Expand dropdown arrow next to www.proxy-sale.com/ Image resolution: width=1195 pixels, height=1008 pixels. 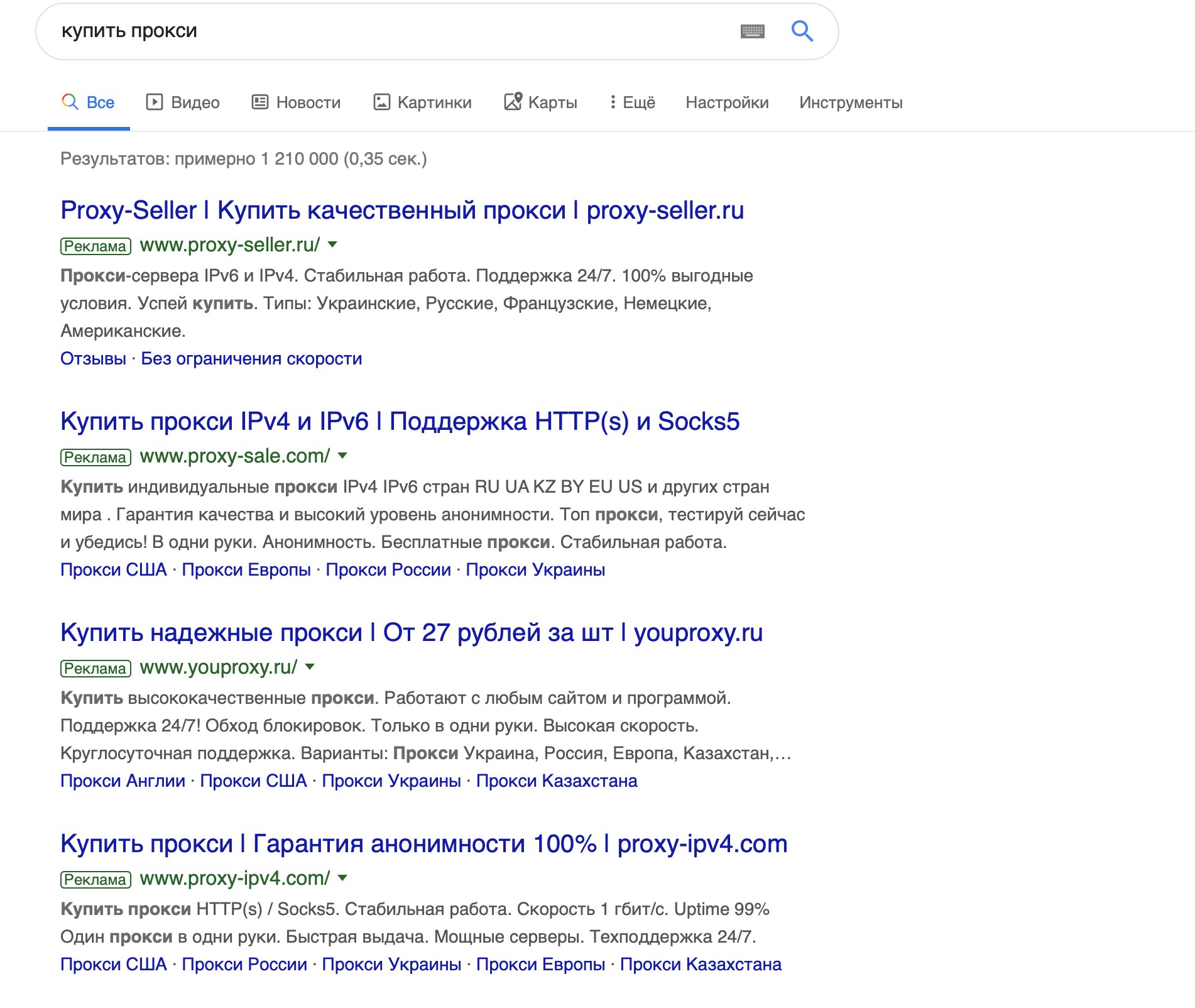tap(342, 456)
